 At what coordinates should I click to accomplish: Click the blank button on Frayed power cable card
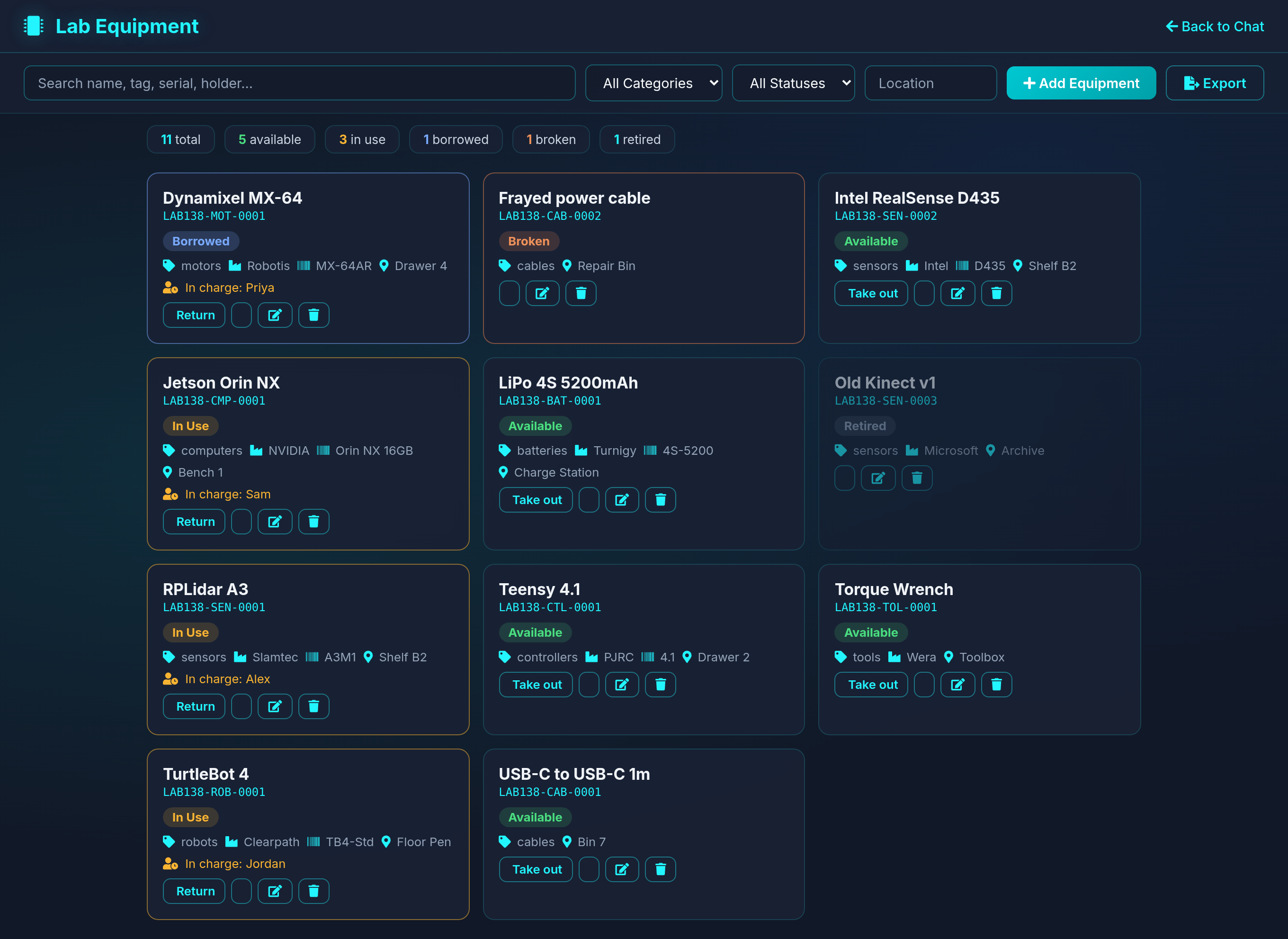pyautogui.click(x=509, y=293)
